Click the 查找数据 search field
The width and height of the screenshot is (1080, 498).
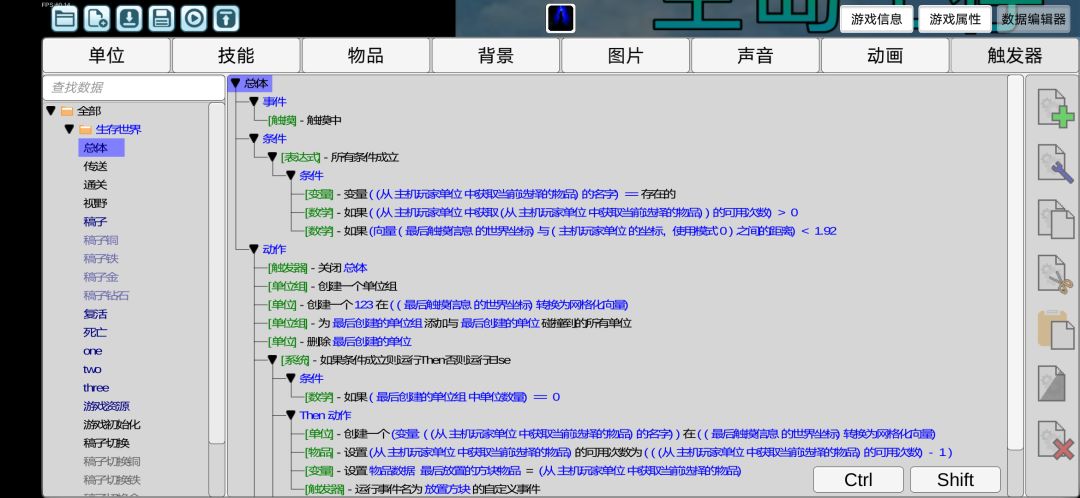pyautogui.click(x=134, y=87)
